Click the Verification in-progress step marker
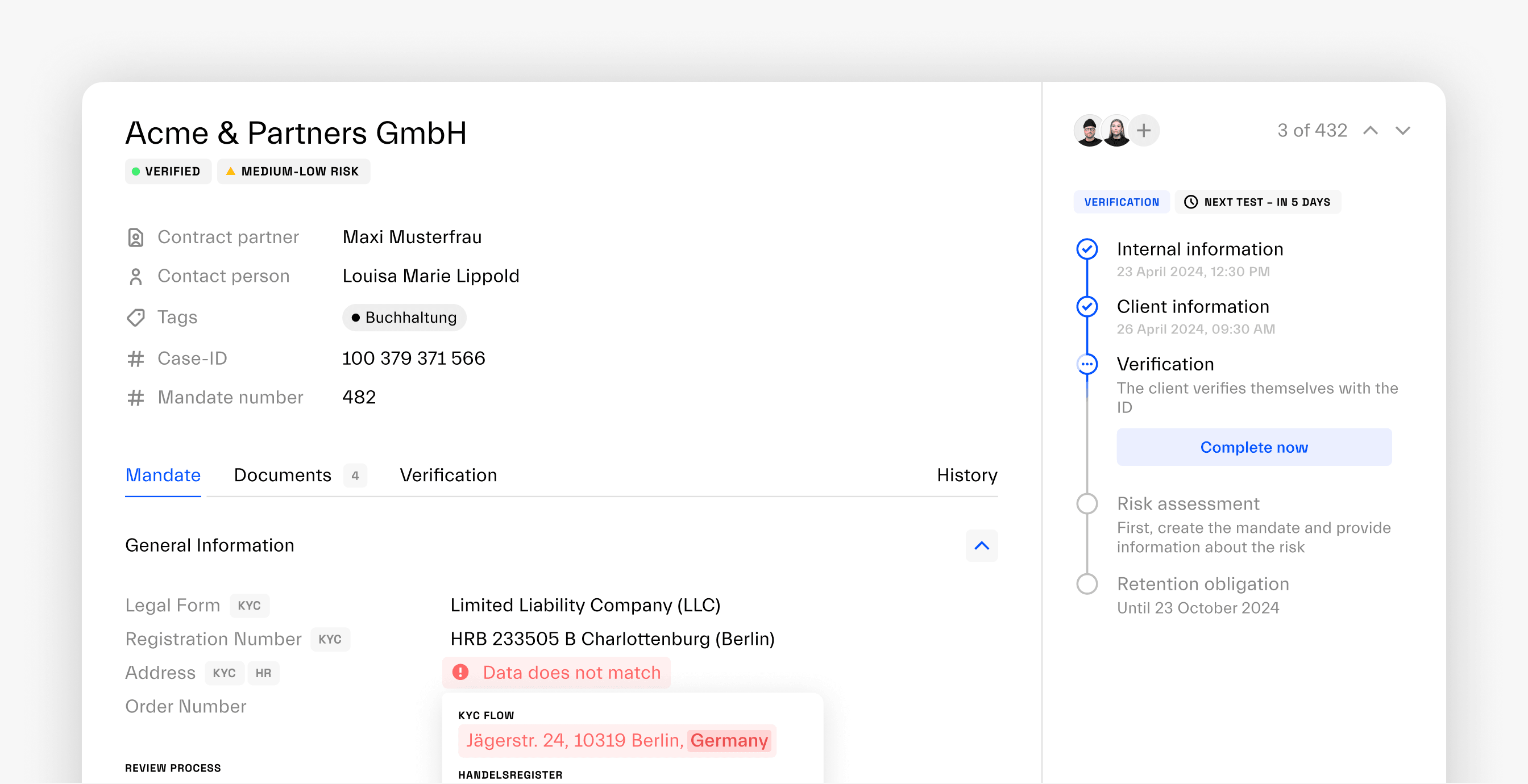The image size is (1528, 784). pos(1087,364)
